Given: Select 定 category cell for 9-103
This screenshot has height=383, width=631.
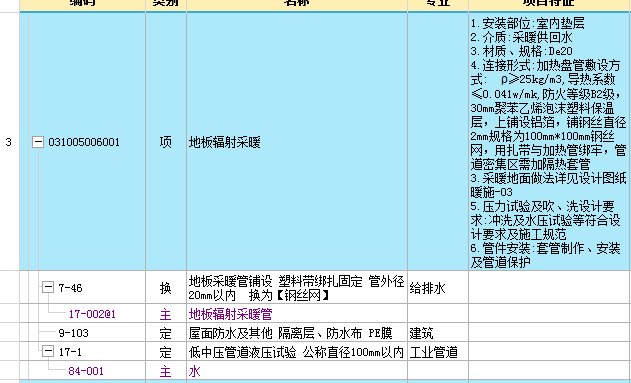Looking at the screenshot, I should click(x=166, y=333).
